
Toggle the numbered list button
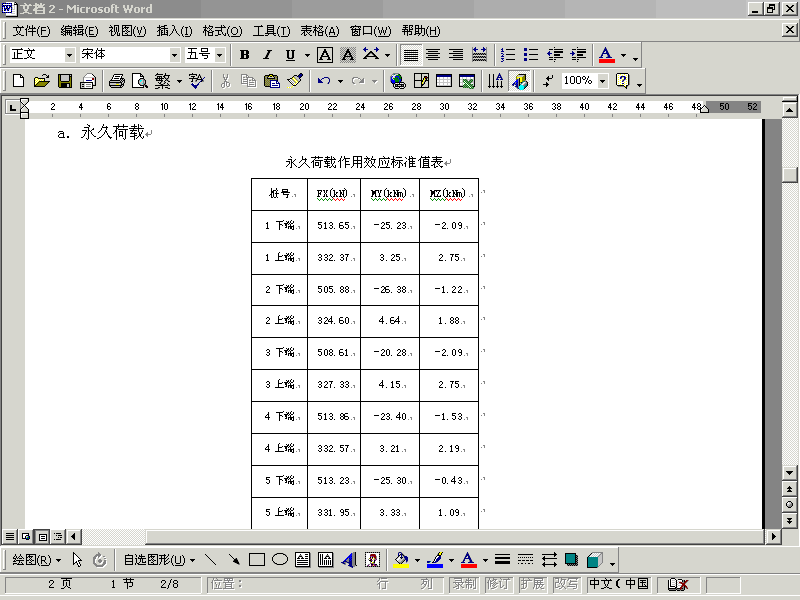[508, 55]
